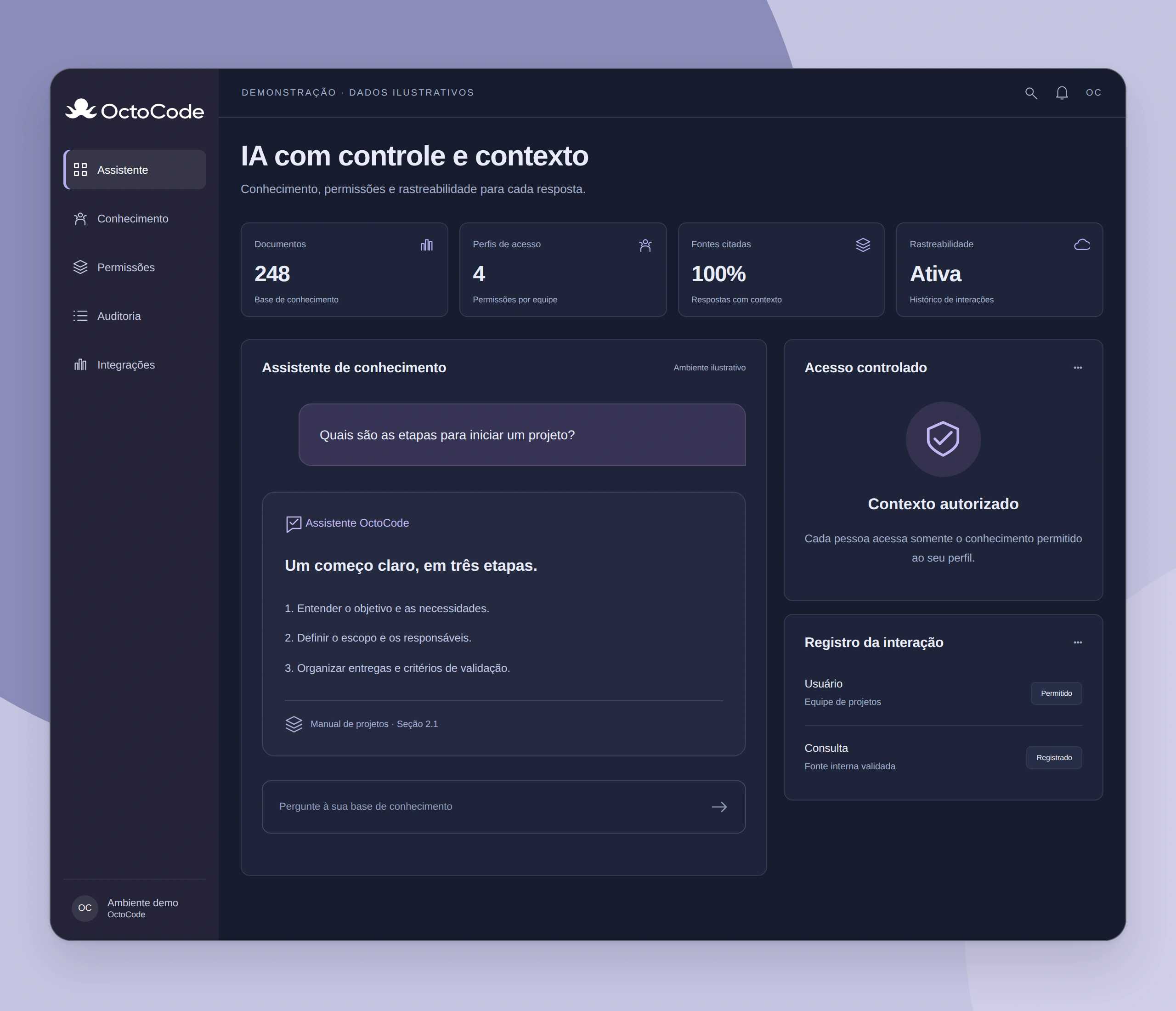This screenshot has height=1011, width=1176.
Task: Go to Conhecimento section
Action: [135, 219]
